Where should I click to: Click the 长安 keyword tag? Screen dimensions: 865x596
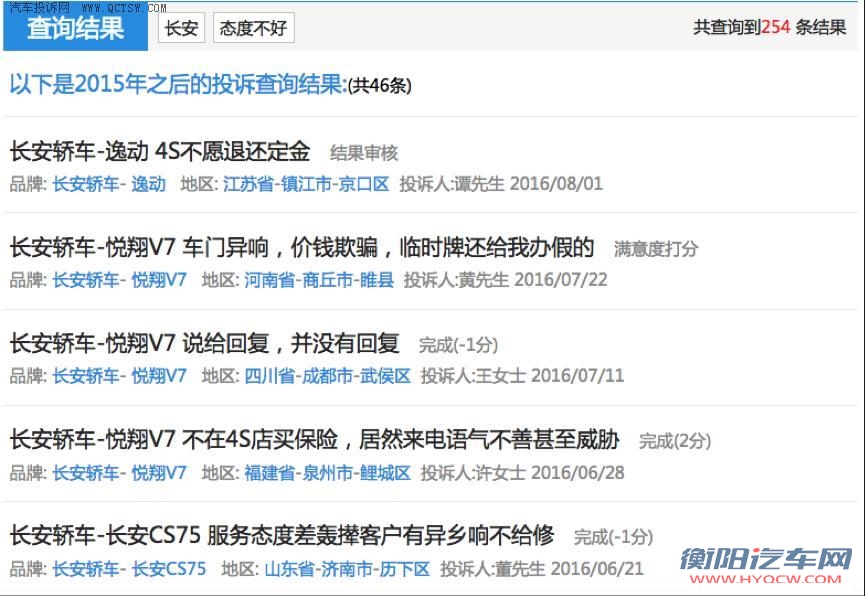(181, 28)
